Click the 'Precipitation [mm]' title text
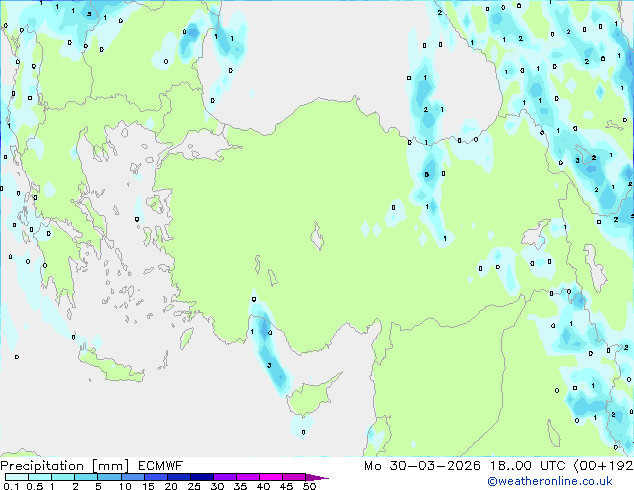This screenshot has height=490, width=634. (x=65, y=466)
